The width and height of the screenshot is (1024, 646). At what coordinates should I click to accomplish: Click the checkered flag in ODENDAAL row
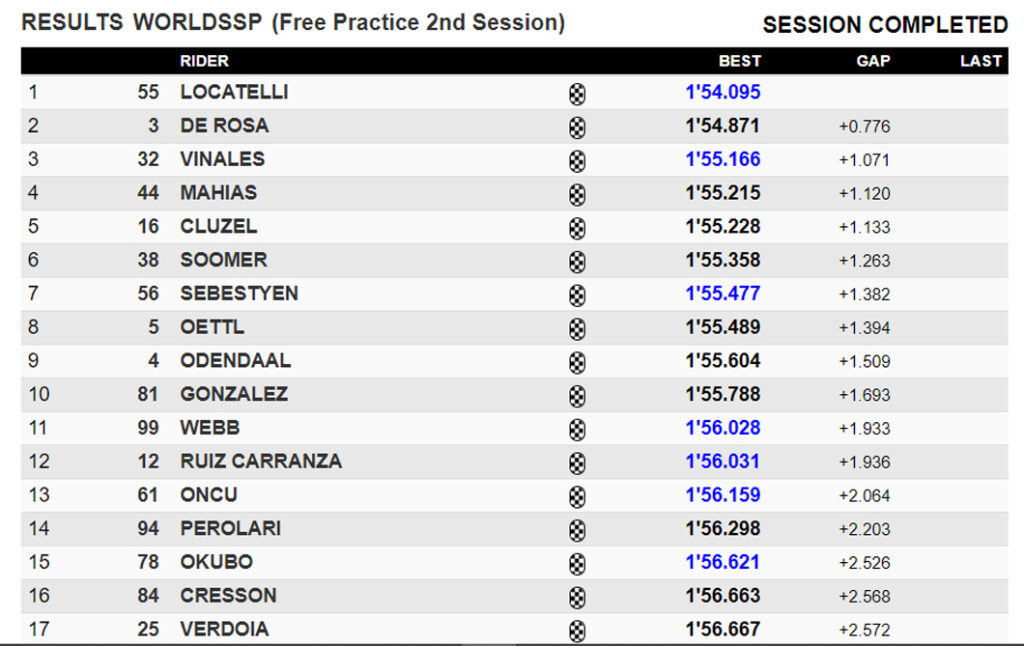click(x=577, y=362)
